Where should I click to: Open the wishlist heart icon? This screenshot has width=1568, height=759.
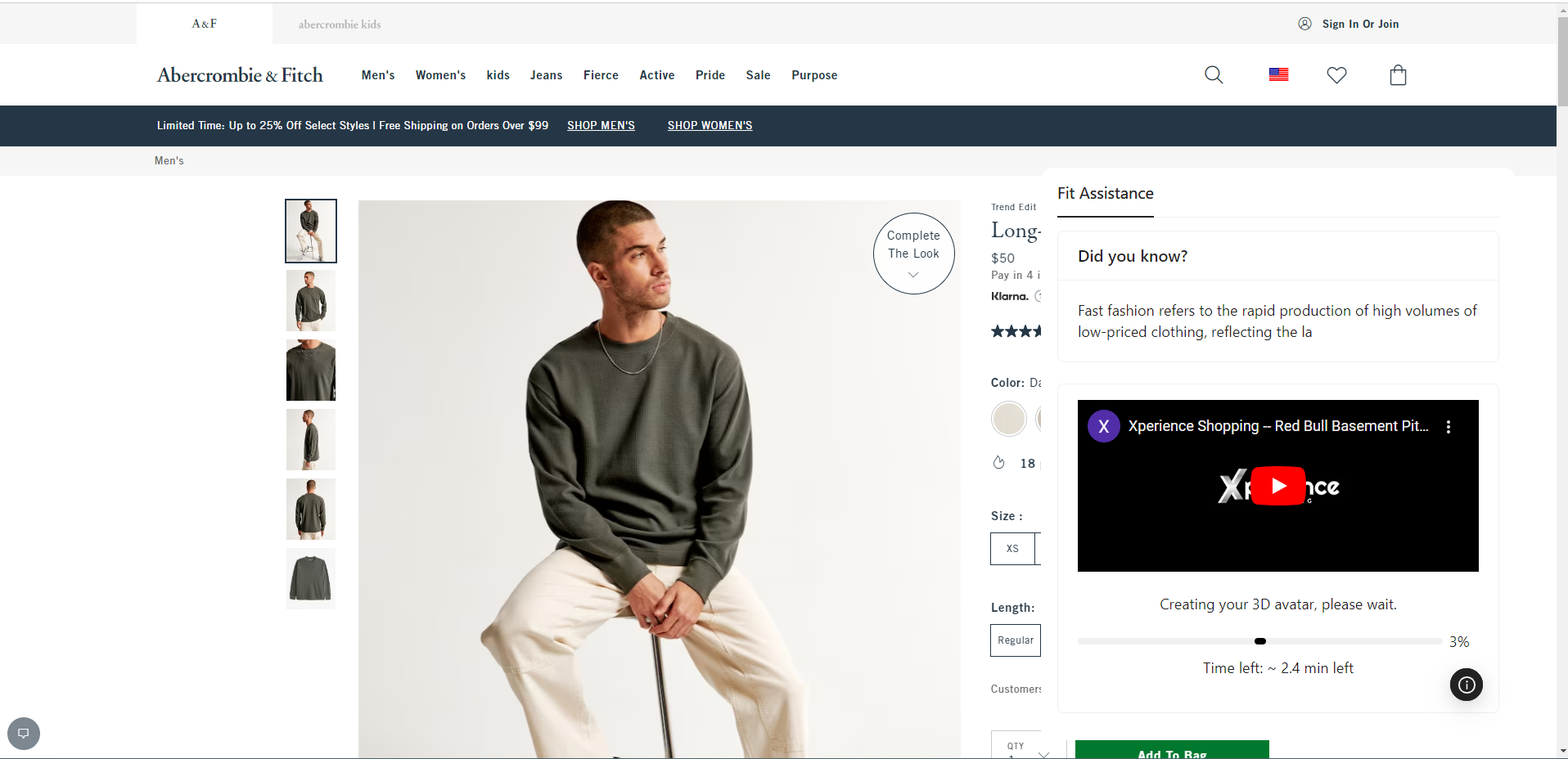pyautogui.click(x=1336, y=75)
